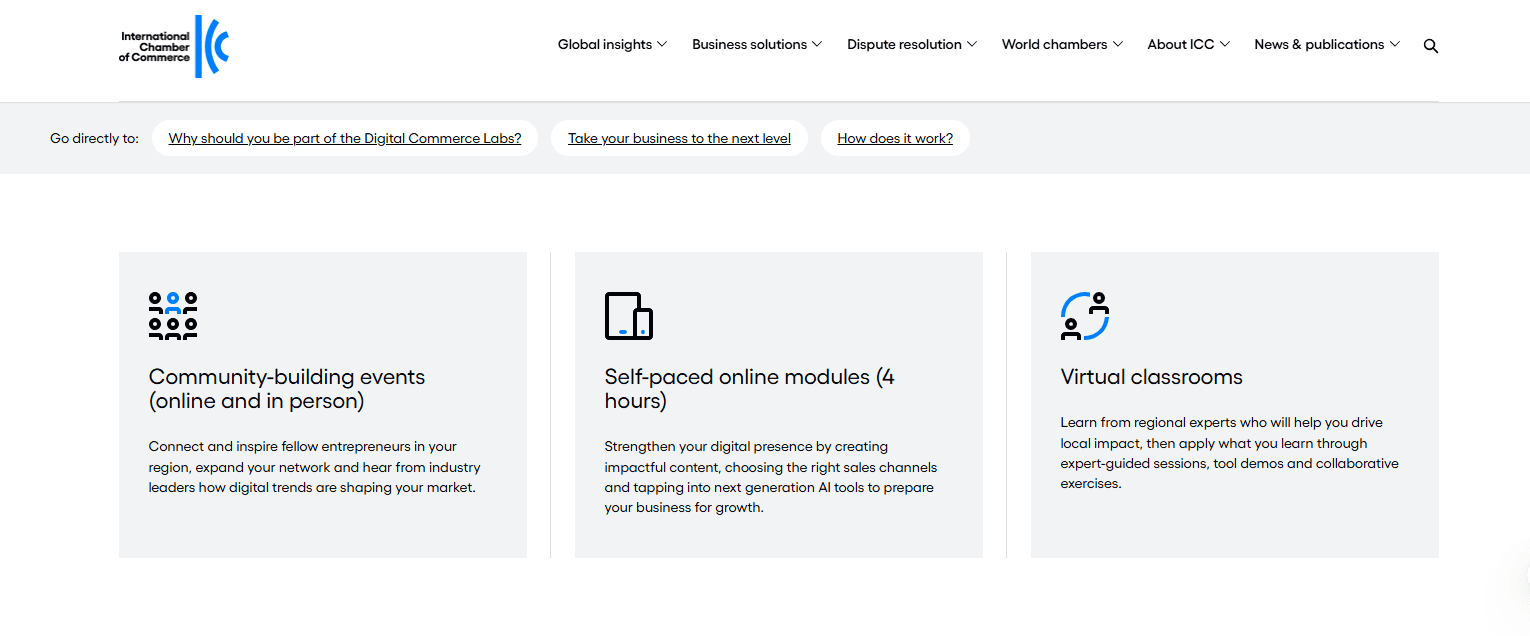Follow the How does it work? link
The image size is (1530, 636).
pyautogui.click(x=895, y=138)
